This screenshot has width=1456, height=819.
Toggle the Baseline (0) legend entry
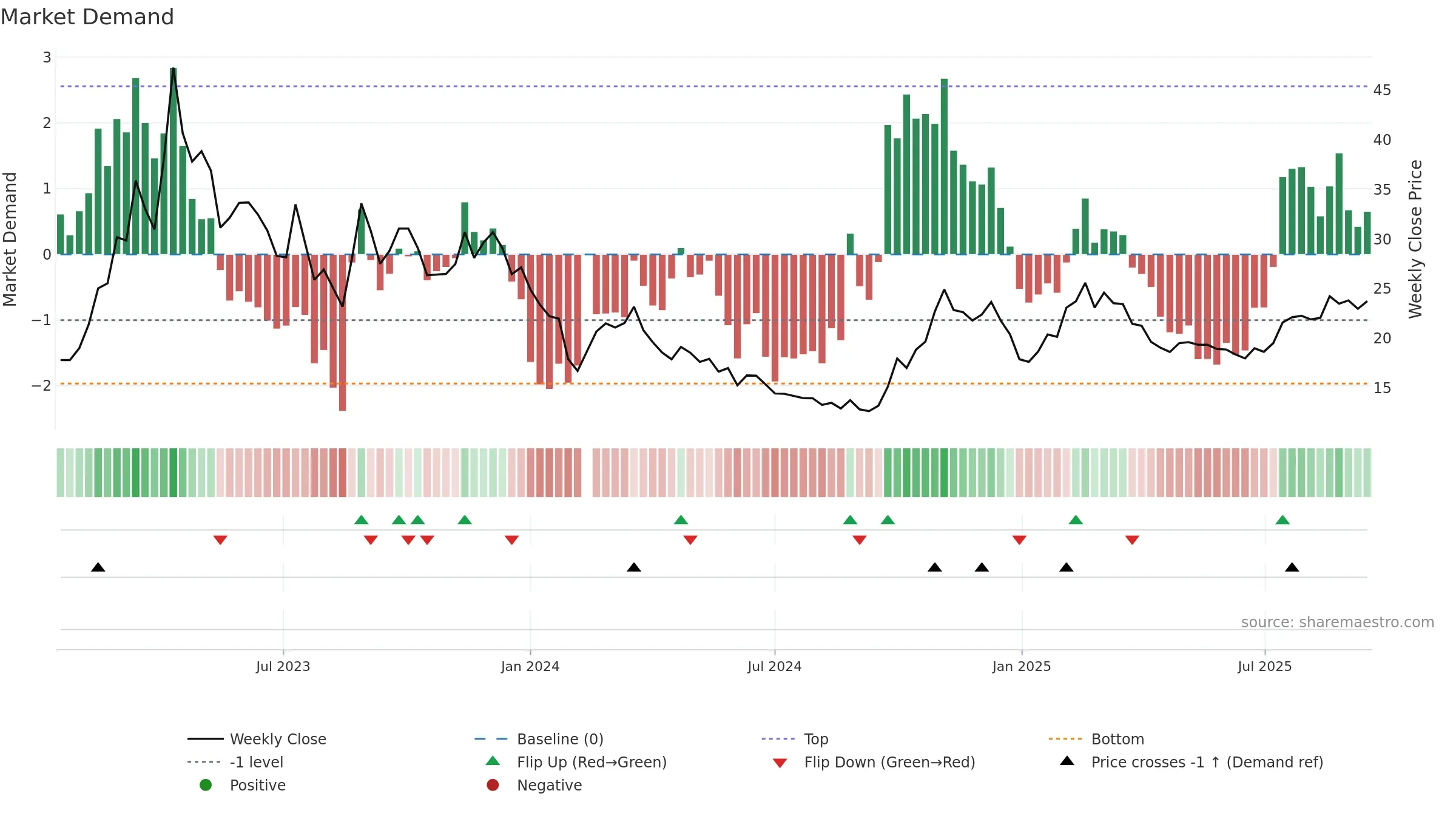click(x=539, y=739)
